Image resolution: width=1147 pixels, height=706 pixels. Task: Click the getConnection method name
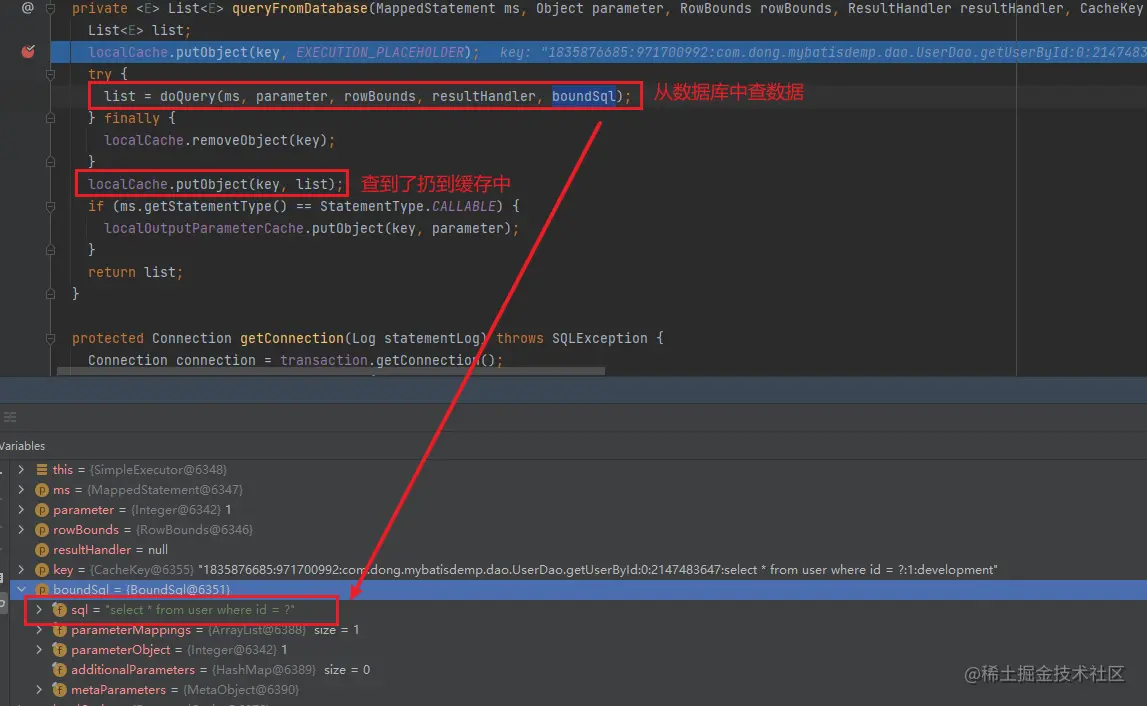292,338
